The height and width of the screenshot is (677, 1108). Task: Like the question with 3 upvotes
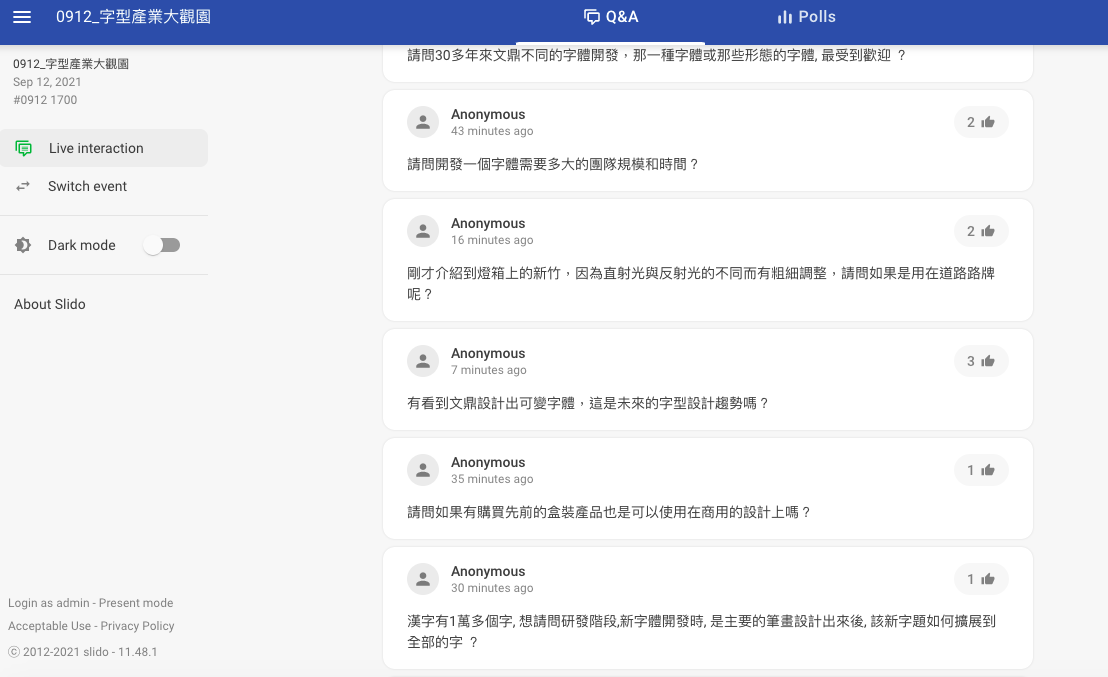[x=980, y=361]
